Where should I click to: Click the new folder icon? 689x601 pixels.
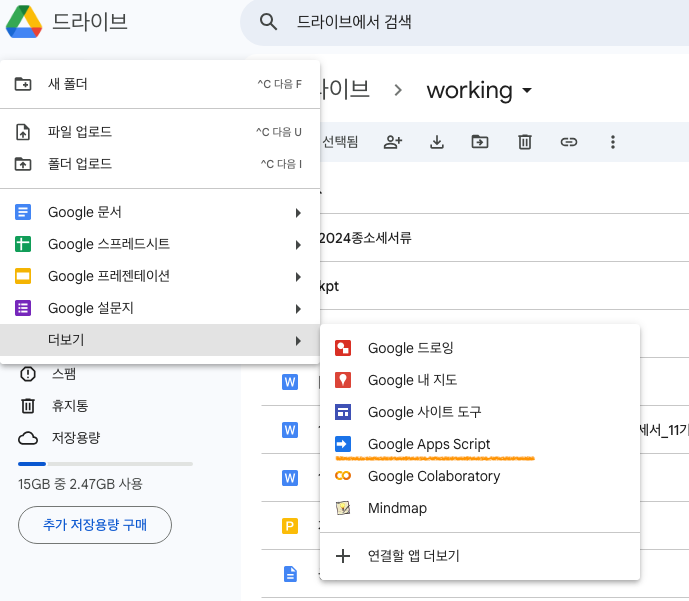23,83
